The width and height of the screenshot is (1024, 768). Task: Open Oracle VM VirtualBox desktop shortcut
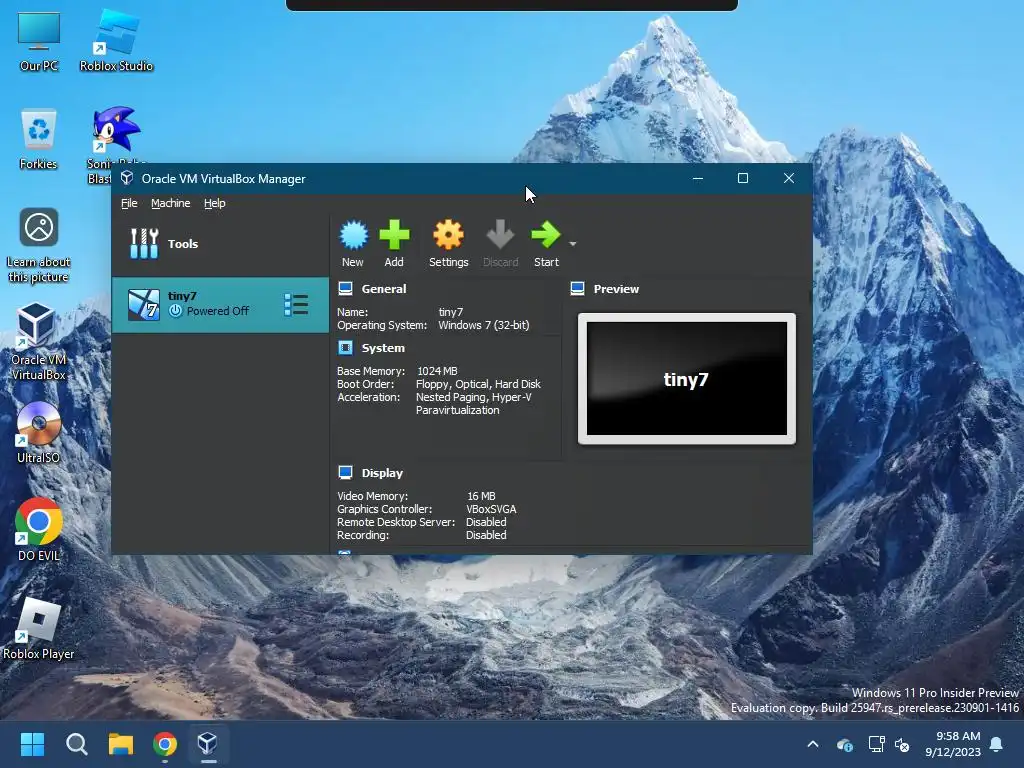click(x=39, y=342)
